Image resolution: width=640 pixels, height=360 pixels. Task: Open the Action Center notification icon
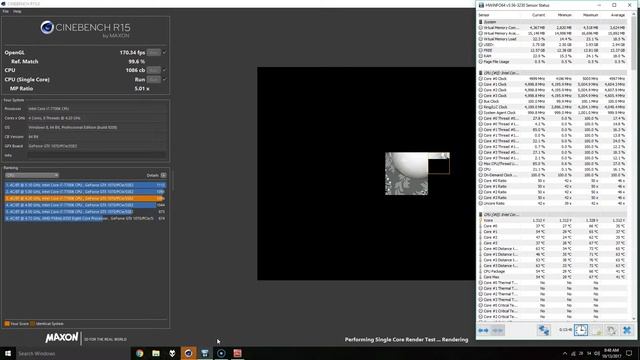tap(629, 353)
